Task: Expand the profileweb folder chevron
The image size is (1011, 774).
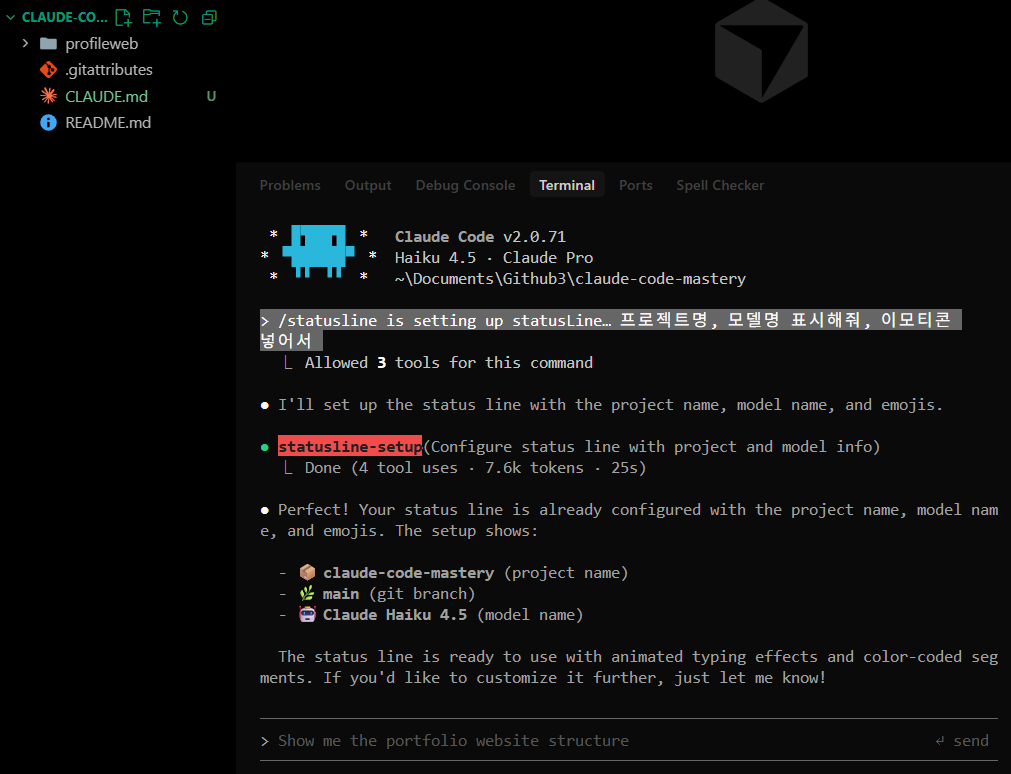Action: tap(25, 43)
